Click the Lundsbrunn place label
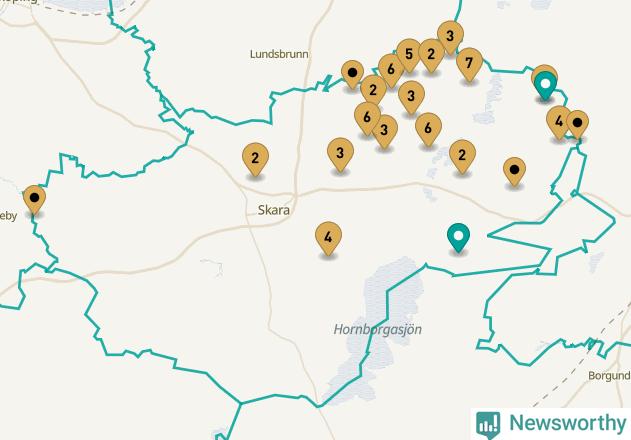Screen dimensions: 631x440 pyautogui.click(x=279, y=54)
